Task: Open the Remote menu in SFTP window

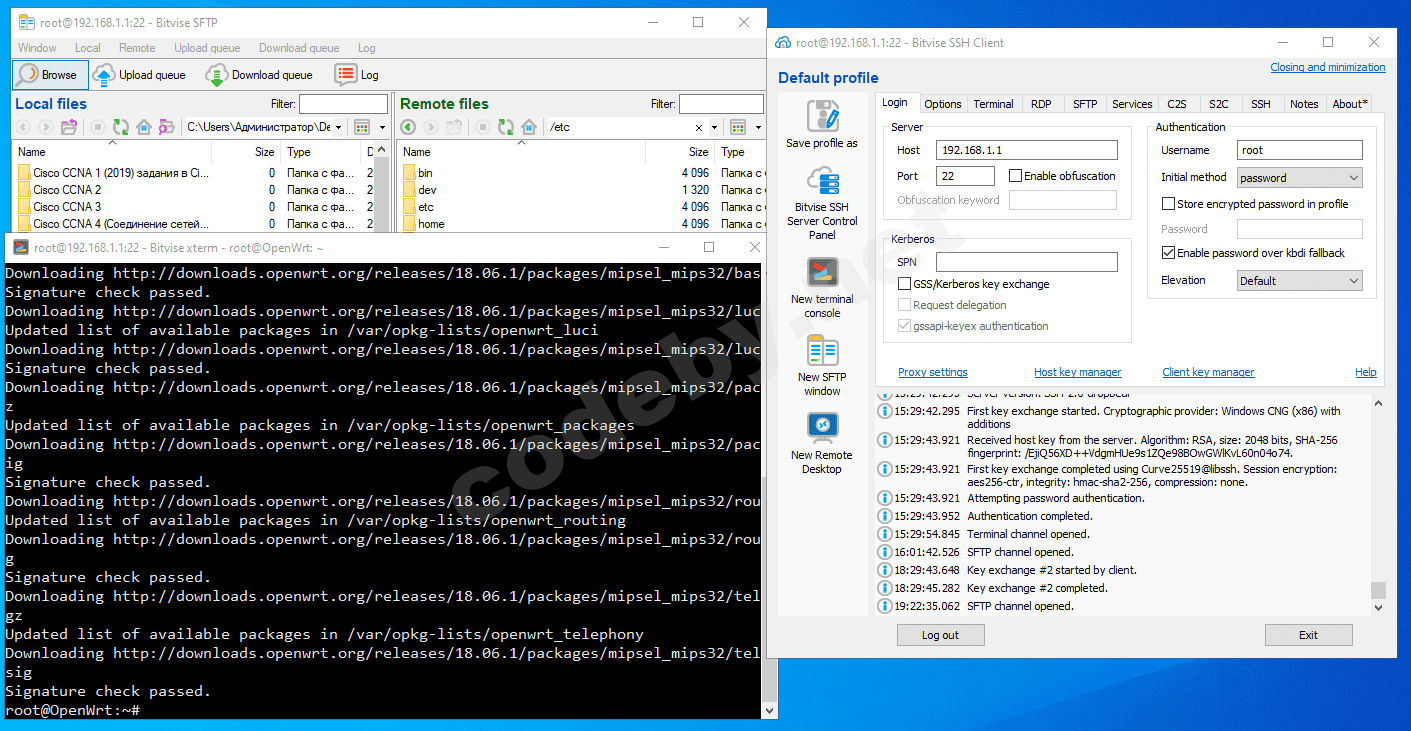Action: (137, 48)
